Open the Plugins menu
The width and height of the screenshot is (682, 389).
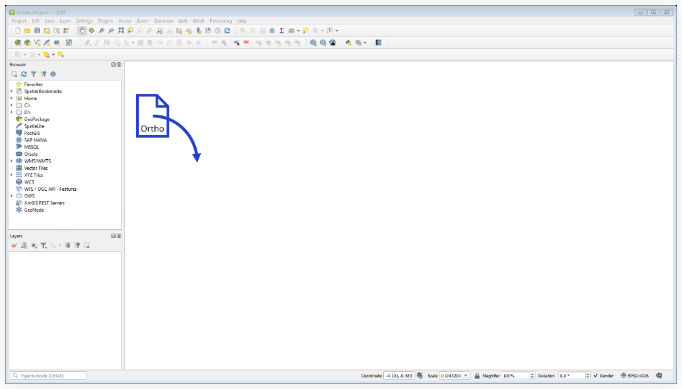point(105,21)
